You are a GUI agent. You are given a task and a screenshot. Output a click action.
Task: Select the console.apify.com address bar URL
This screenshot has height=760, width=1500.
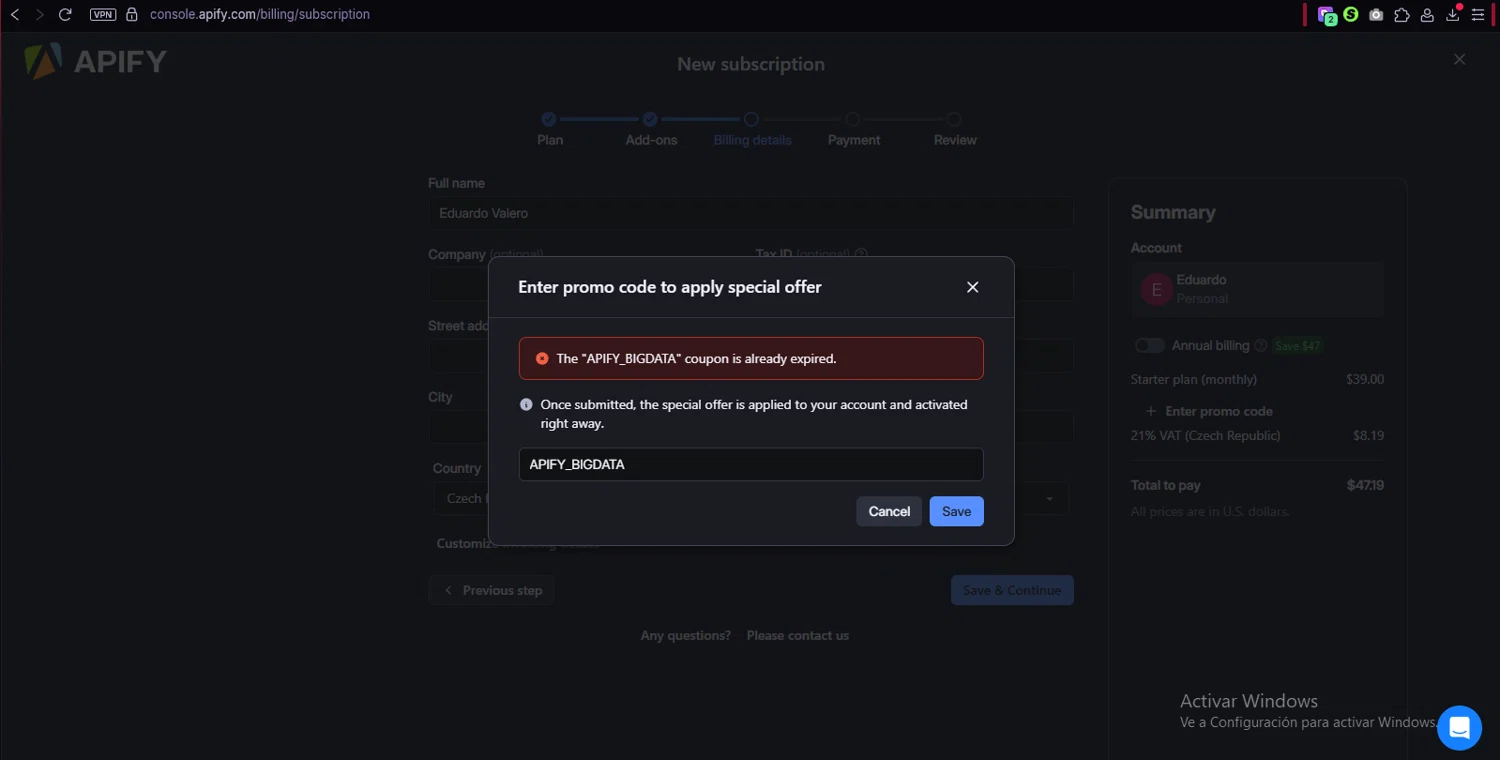click(260, 14)
